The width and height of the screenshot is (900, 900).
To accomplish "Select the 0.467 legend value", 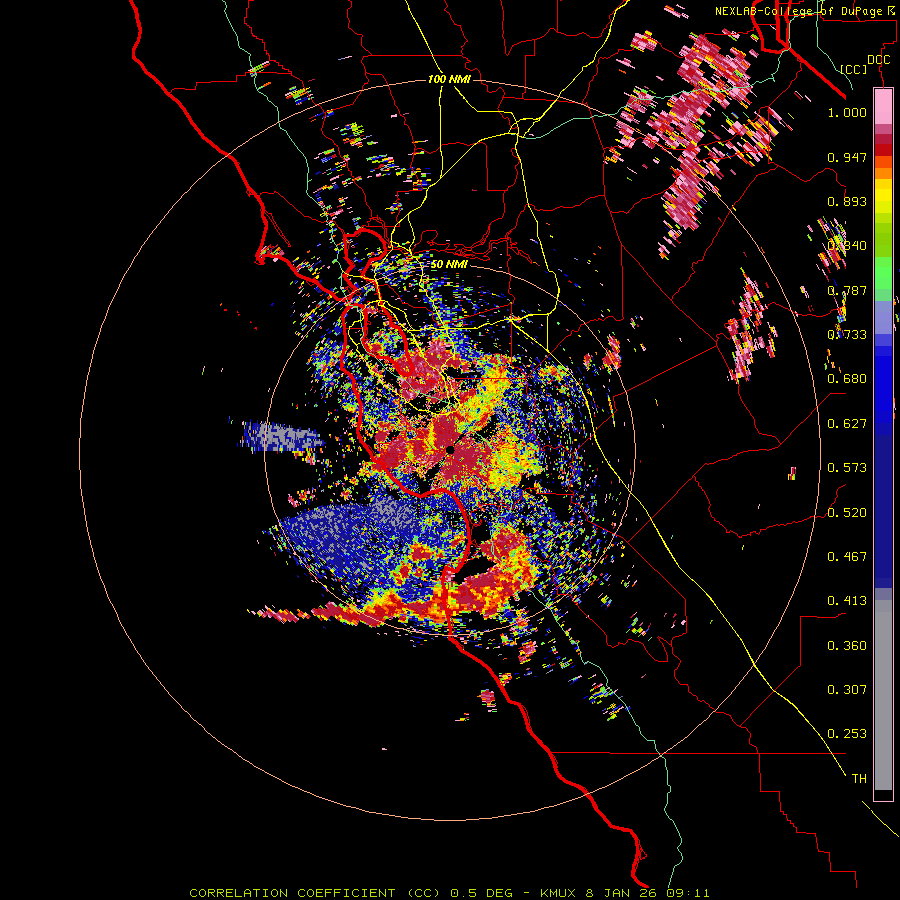I will [x=847, y=557].
